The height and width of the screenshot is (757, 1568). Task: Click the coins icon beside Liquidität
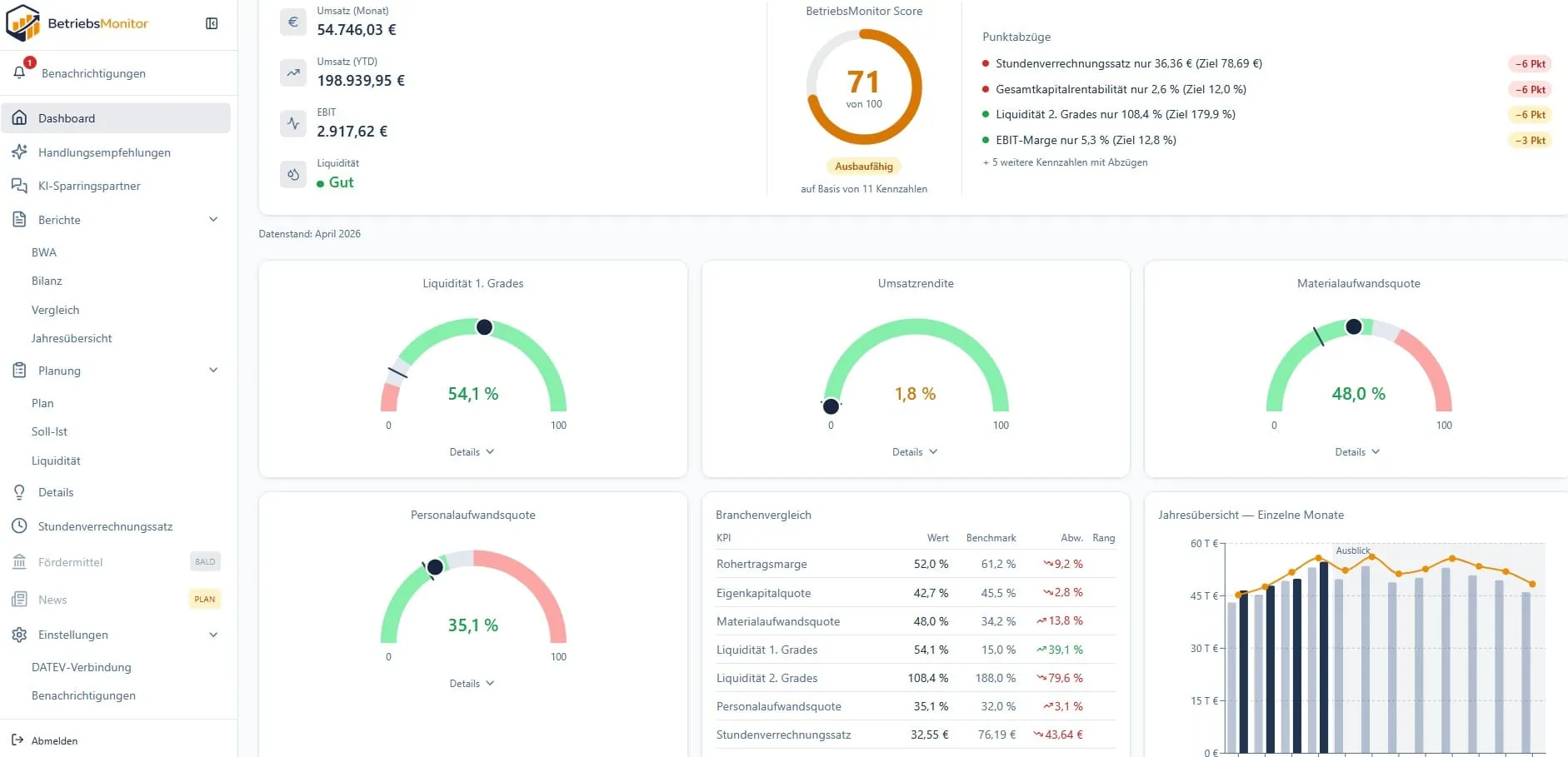click(x=293, y=175)
